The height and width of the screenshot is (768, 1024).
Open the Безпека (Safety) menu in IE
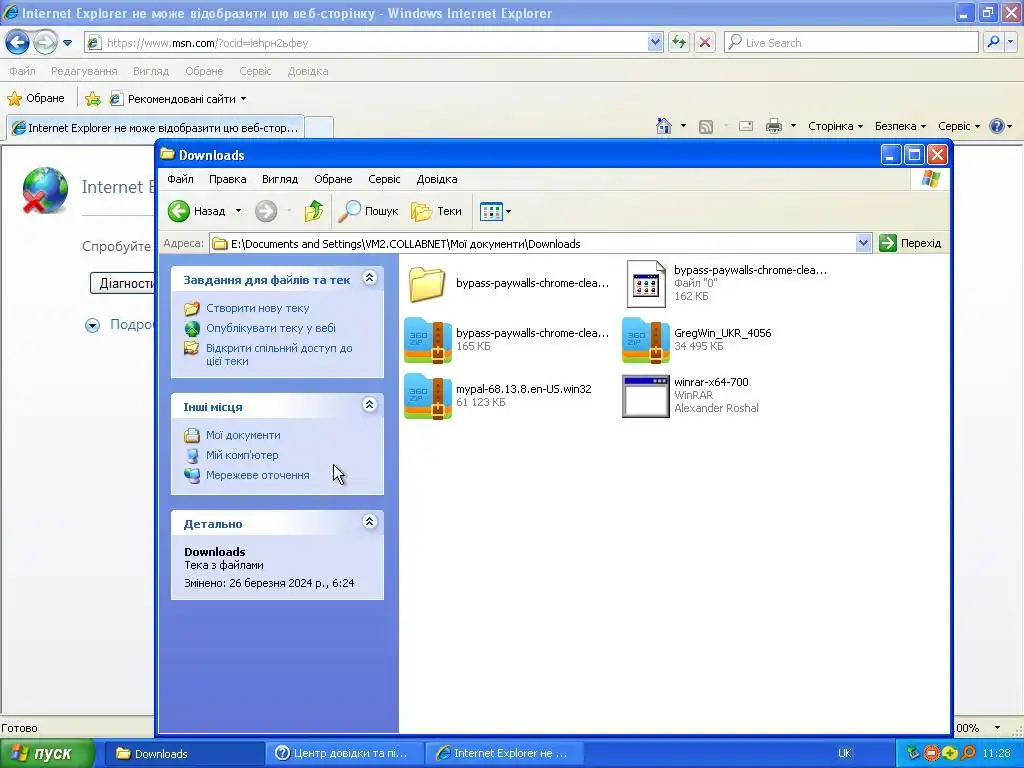coord(900,126)
